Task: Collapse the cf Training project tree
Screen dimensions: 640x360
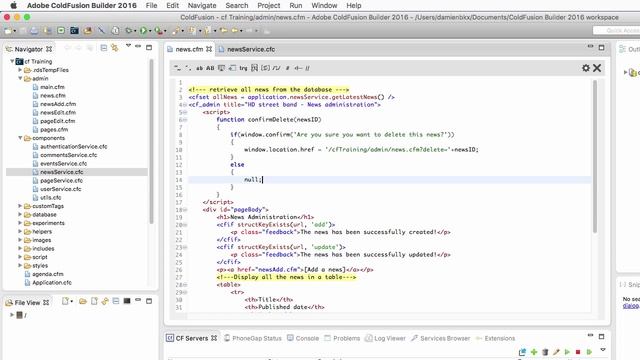Action: click(x=12, y=61)
